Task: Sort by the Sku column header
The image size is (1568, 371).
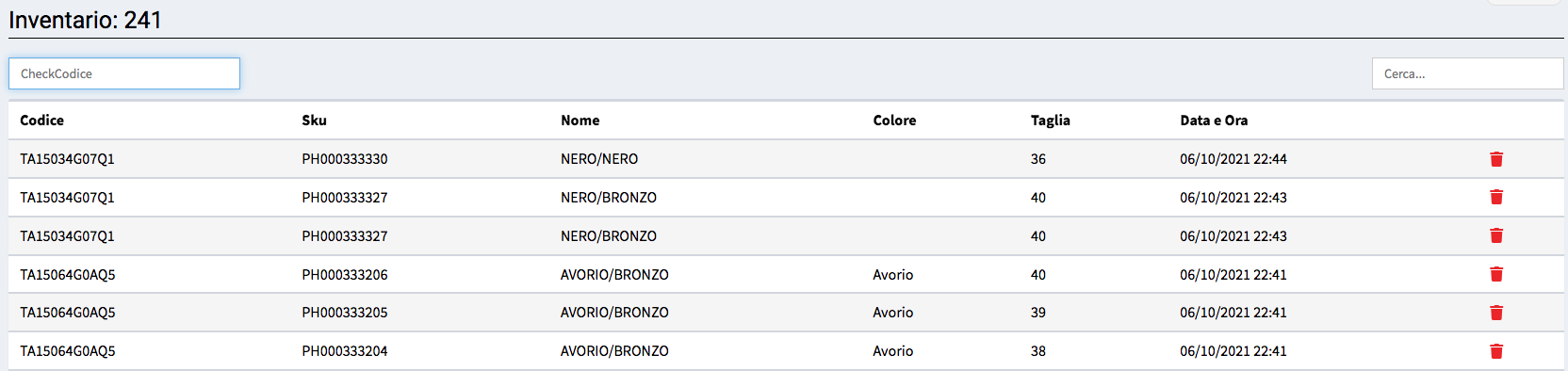Action: click(x=315, y=121)
